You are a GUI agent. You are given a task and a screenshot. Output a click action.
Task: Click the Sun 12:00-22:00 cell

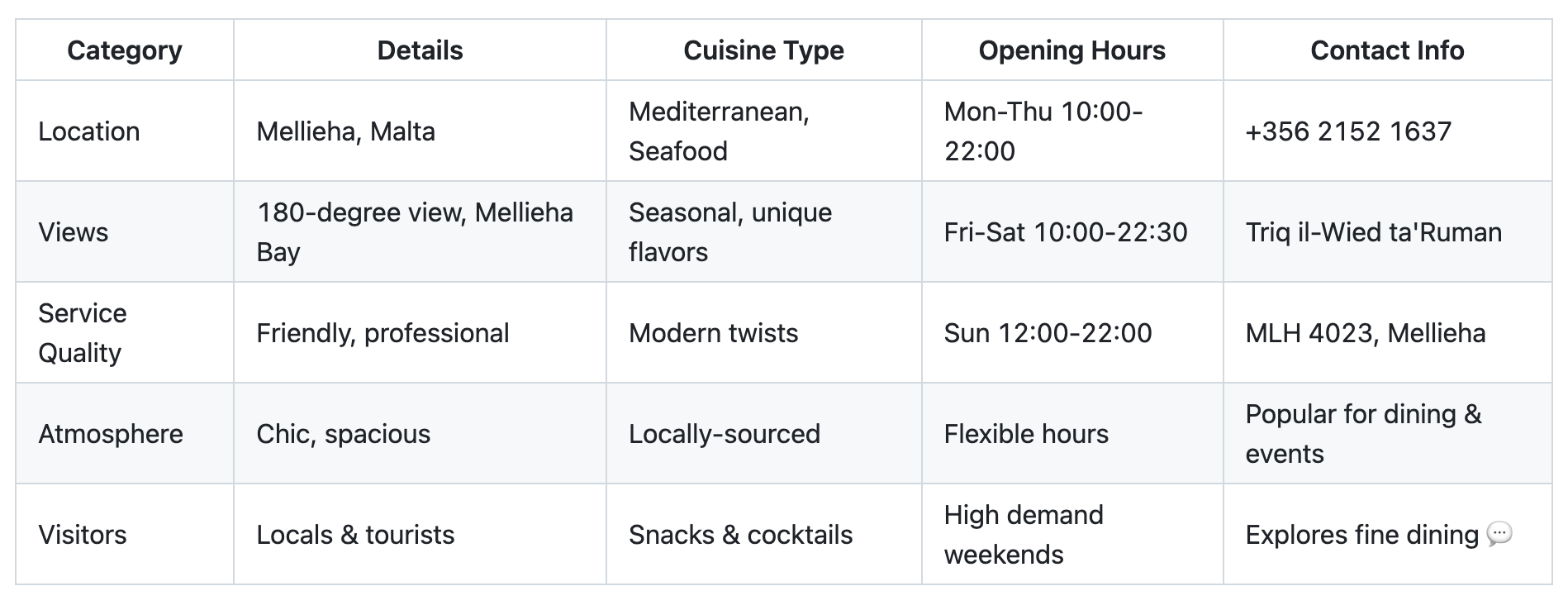(1072, 332)
